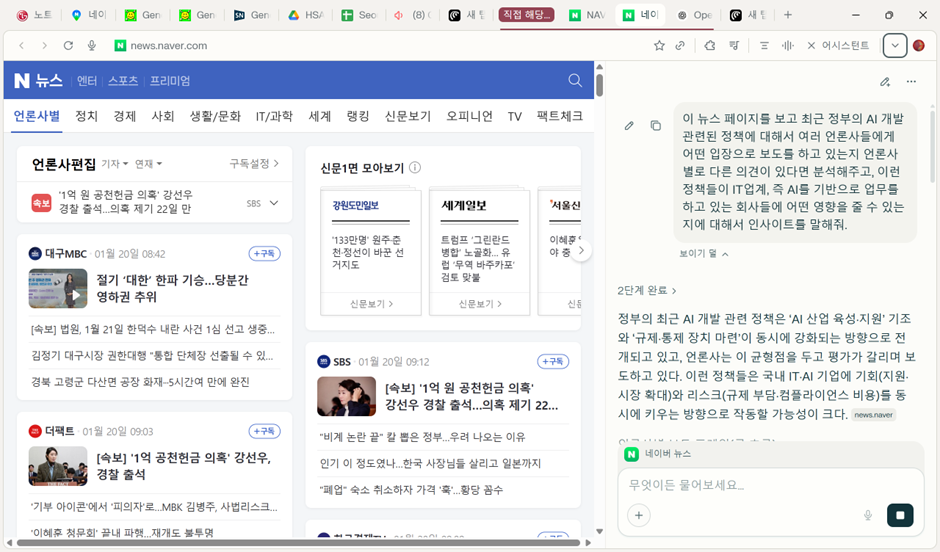The height and width of the screenshot is (552, 940).
Task: Copy the sent prompt message
Action: (x=656, y=126)
